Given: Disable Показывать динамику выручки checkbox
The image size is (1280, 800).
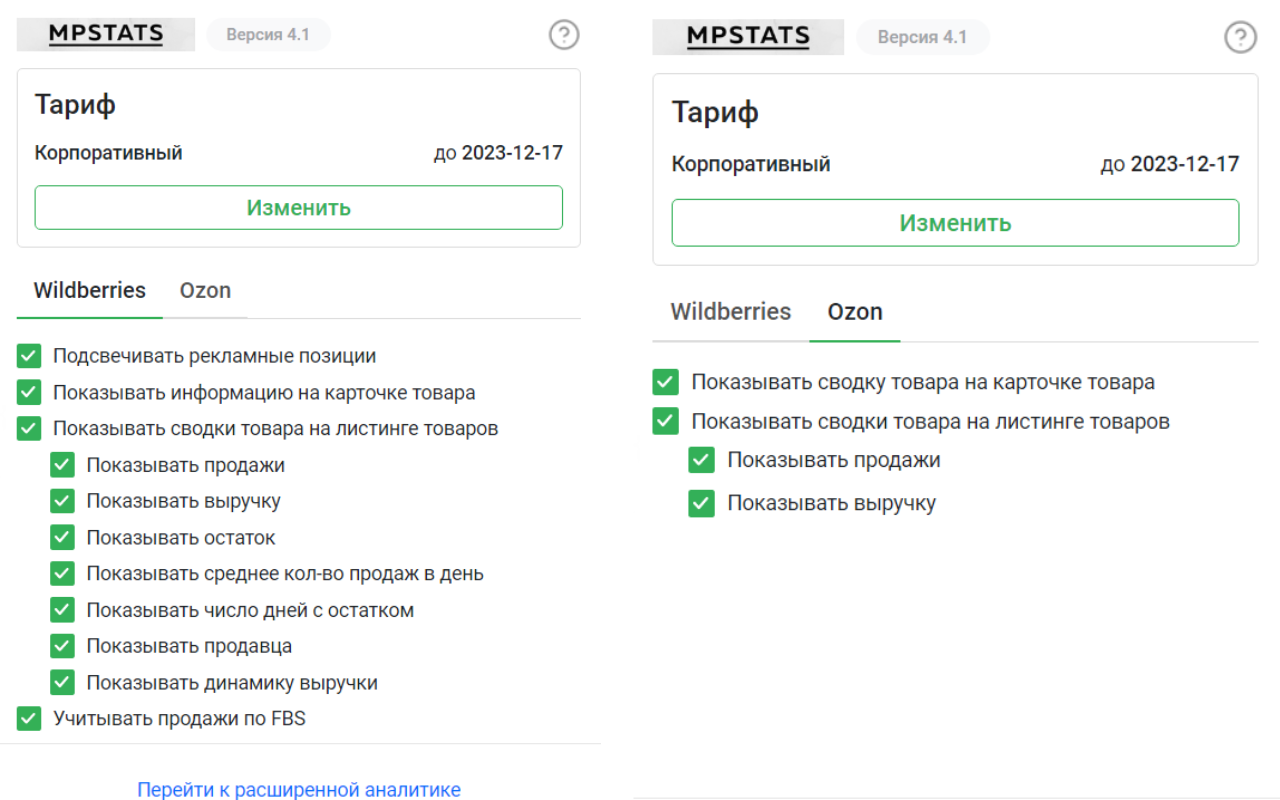Looking at the screenshot, I should click(62, 683).
